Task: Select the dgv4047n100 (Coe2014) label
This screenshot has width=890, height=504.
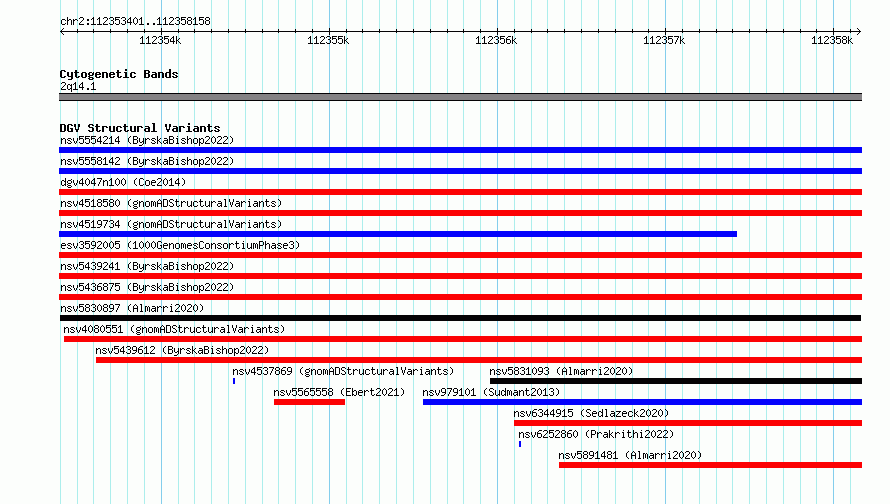Action: click(x=123, y=182)
